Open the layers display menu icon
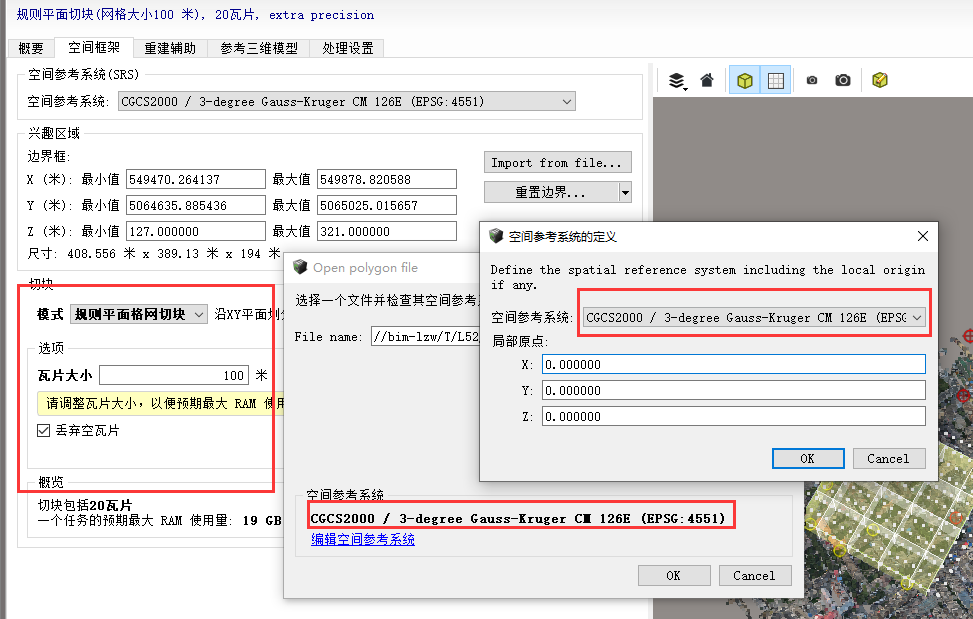The width and height of the screenshot is (973, 619). (x=677, y=81)
